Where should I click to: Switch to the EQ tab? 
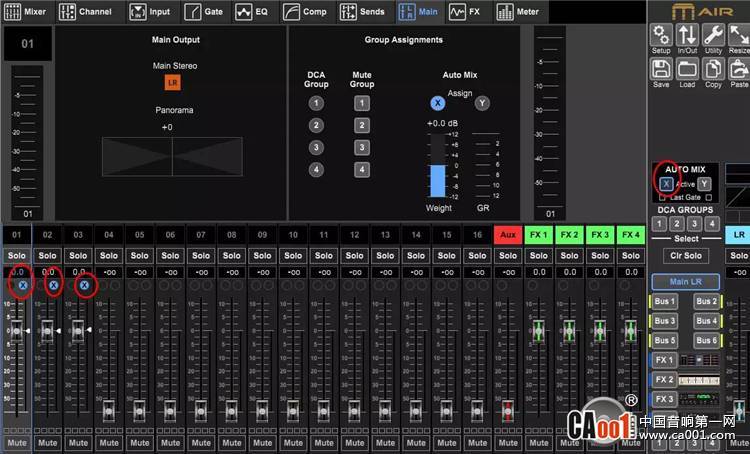[x=255, y=12]
